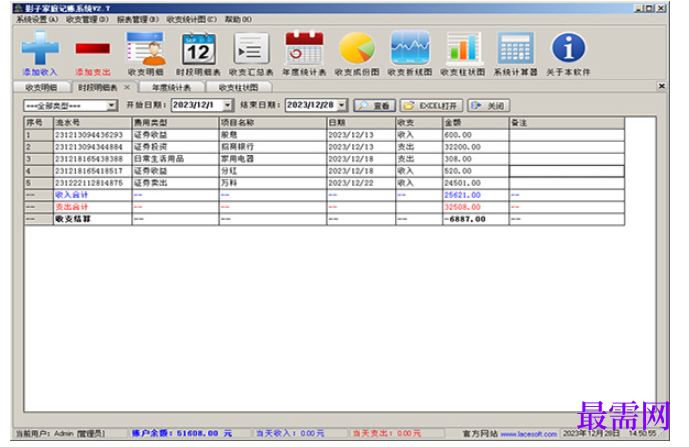Screen dimensions: 689x447
Task: Select serial number 231218165438388
Action: 92,159
